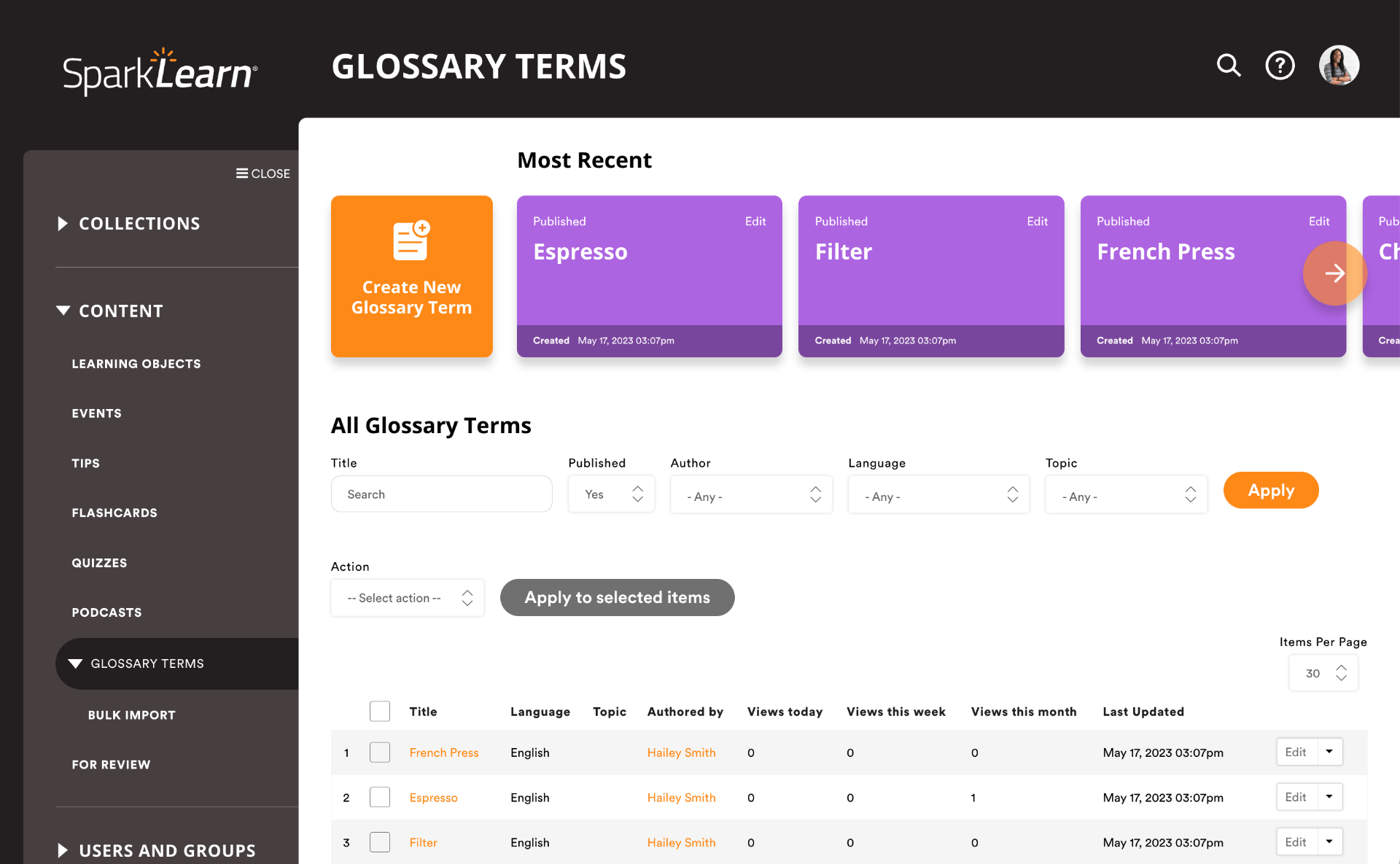Open the Hailey Smith link in Espresso row
1400x864 pixels.
(681, 798)
